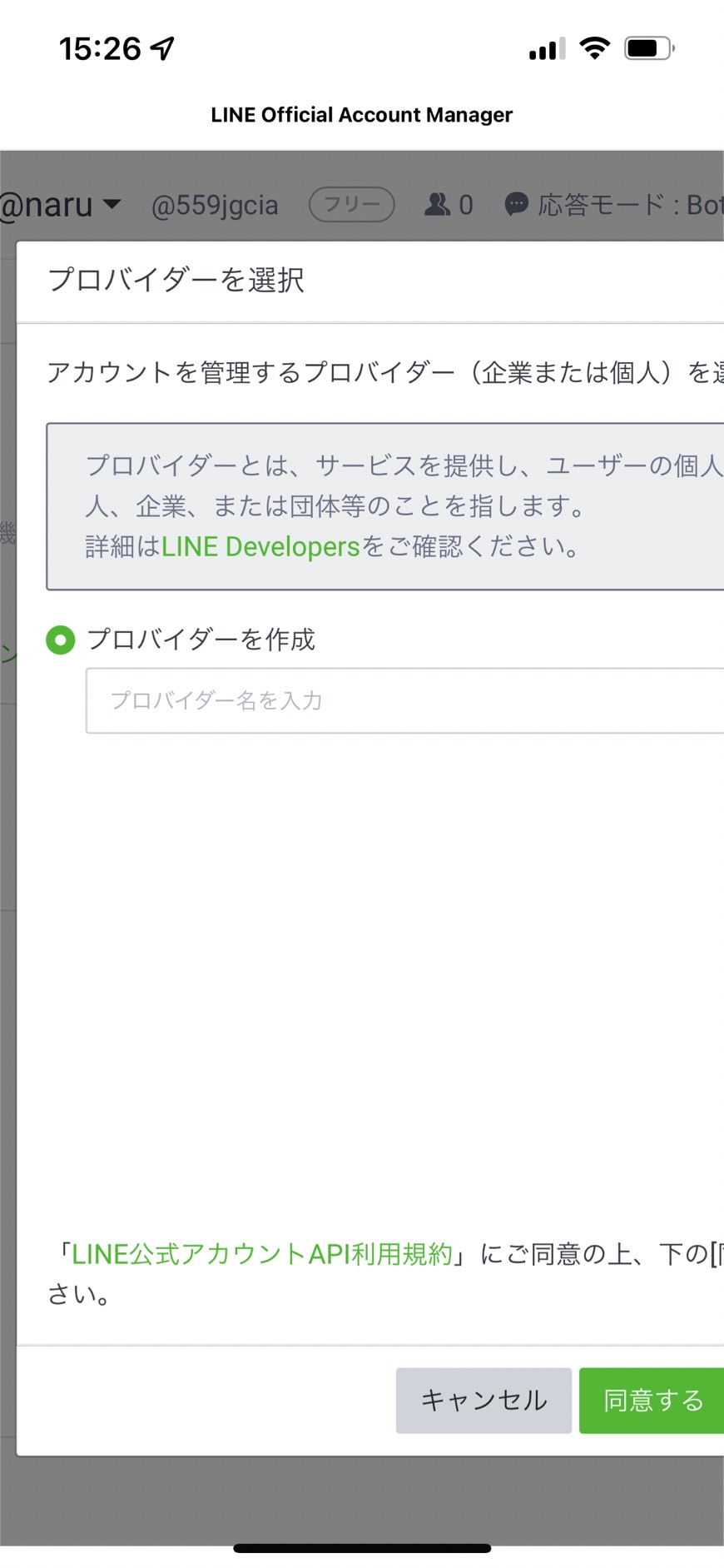Tap the iOS home indicator bar
The height and width of the screenshot is (1568, 724).
(362, 1549)
